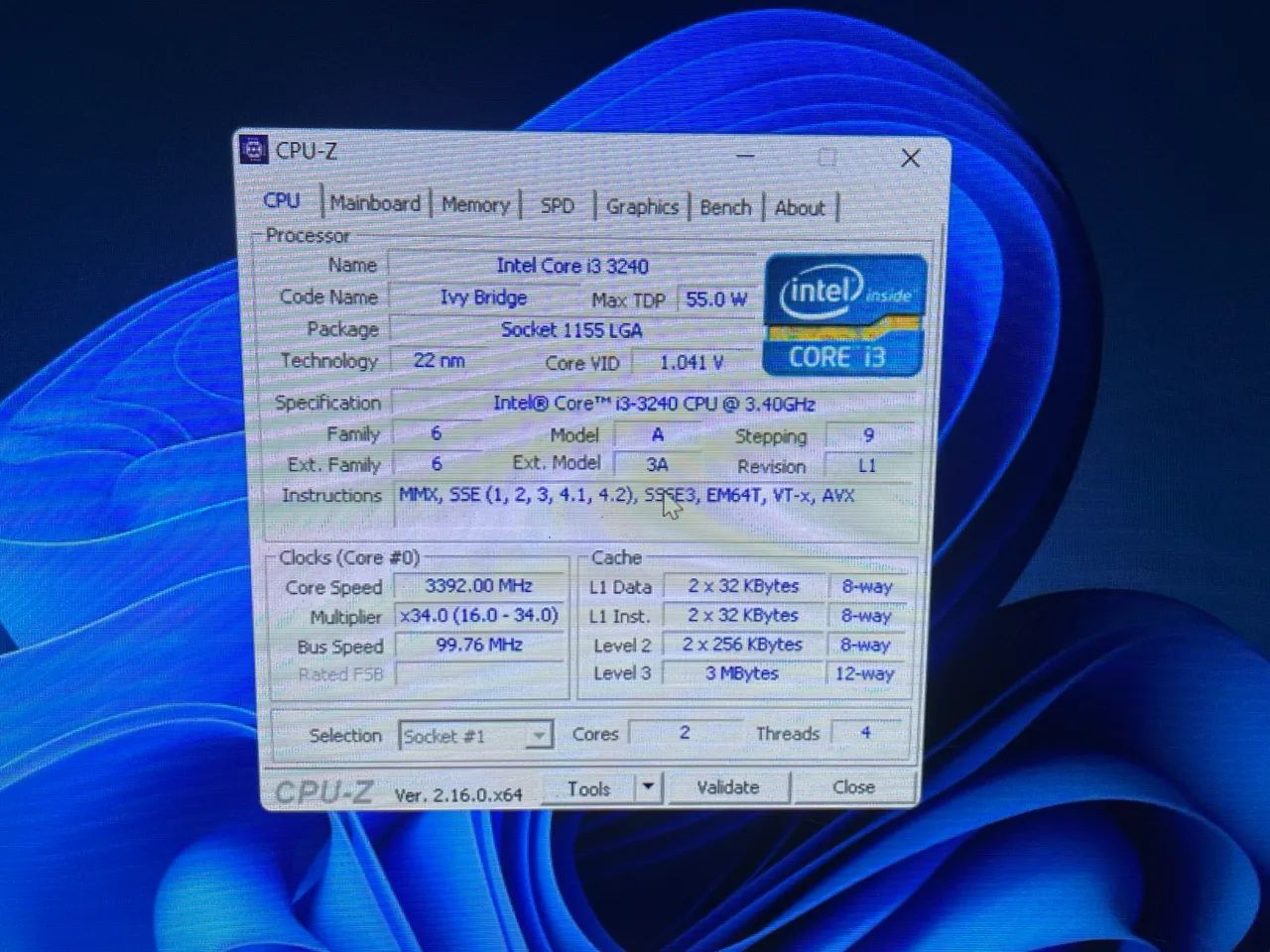Select the SPD tab
1270x952 pixels.
(x=557, y=206)
